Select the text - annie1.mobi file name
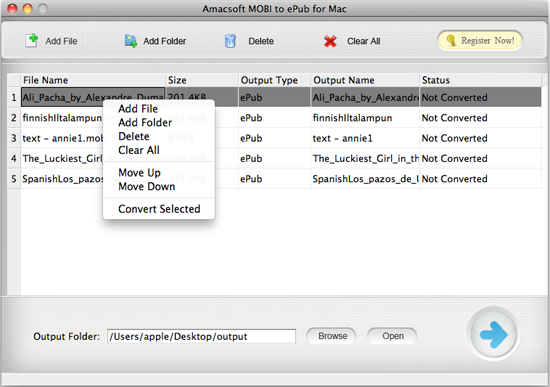 point(62,138)
